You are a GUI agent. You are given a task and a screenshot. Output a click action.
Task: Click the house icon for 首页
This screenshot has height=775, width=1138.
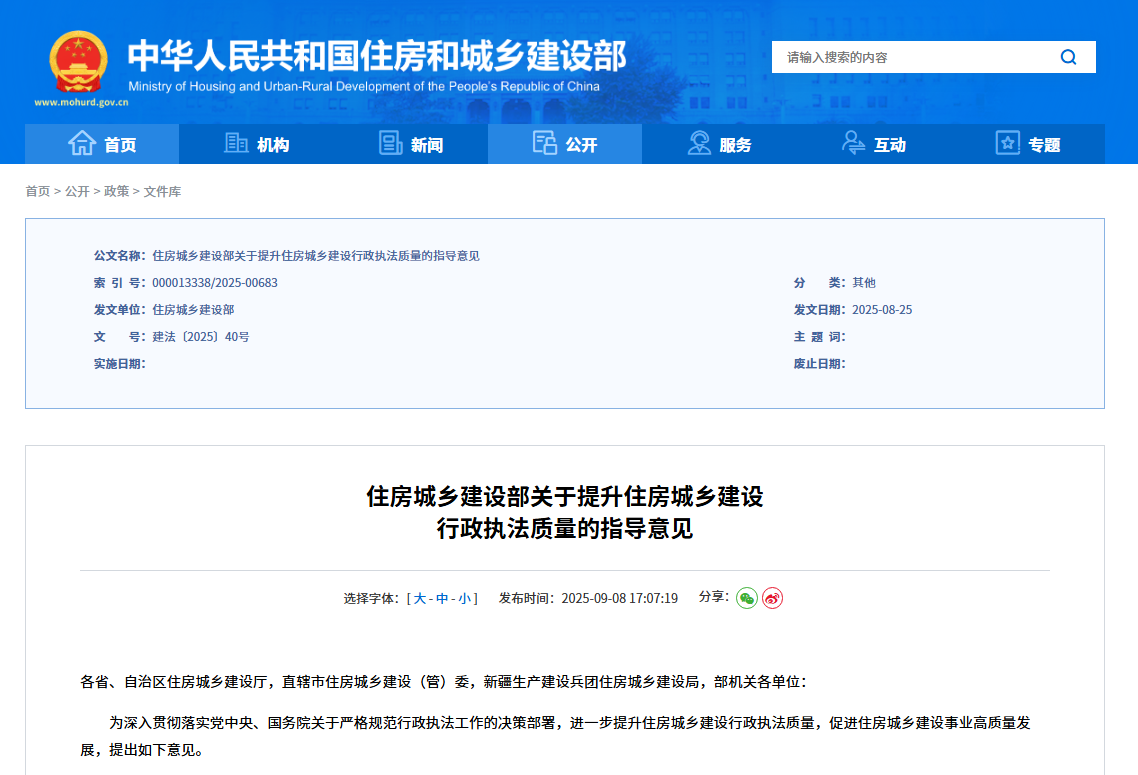click(x=82, y=144)
